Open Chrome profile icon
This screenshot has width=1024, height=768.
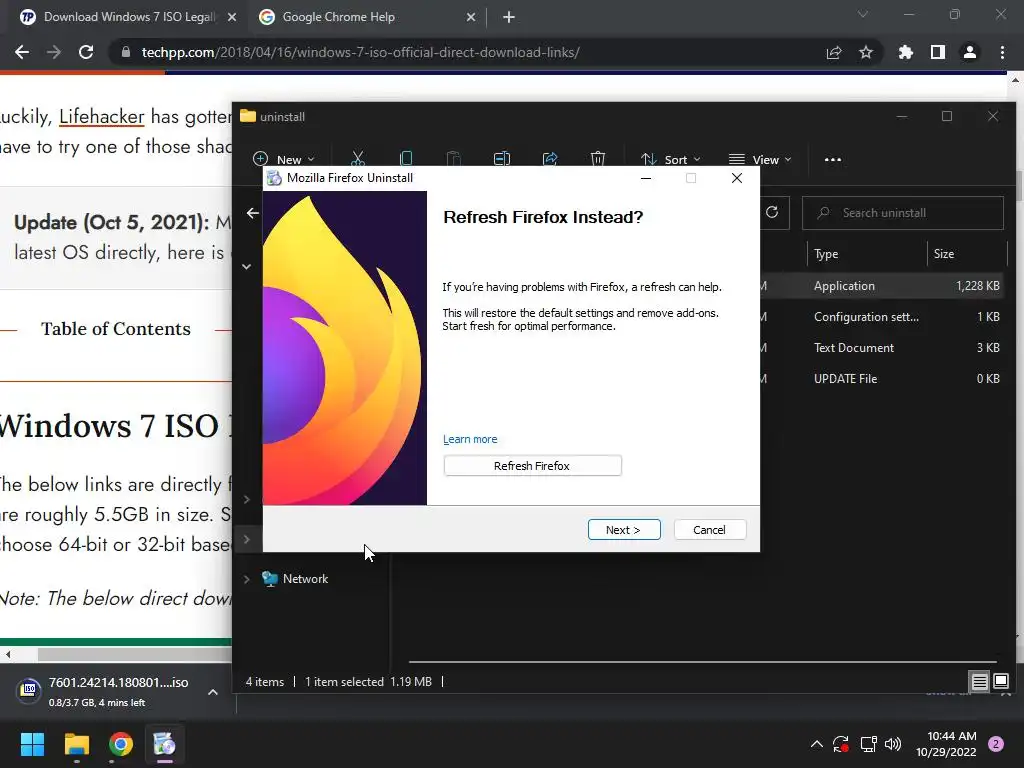tap(970, 52)
